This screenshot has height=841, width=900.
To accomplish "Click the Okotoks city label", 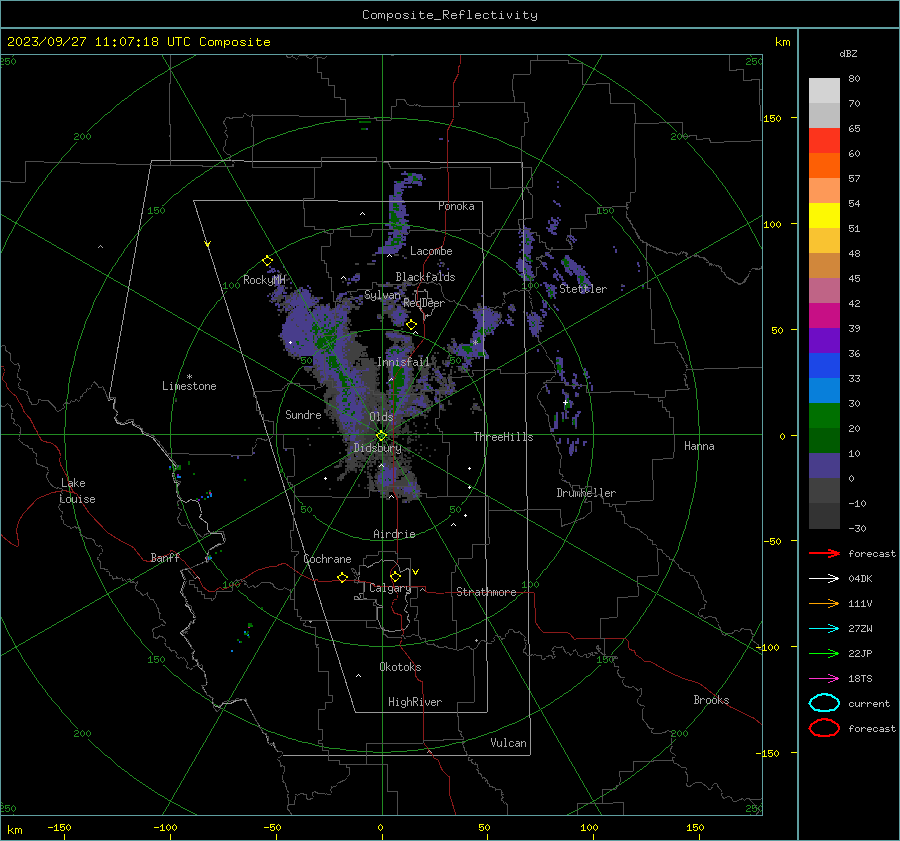I will 400,666.
